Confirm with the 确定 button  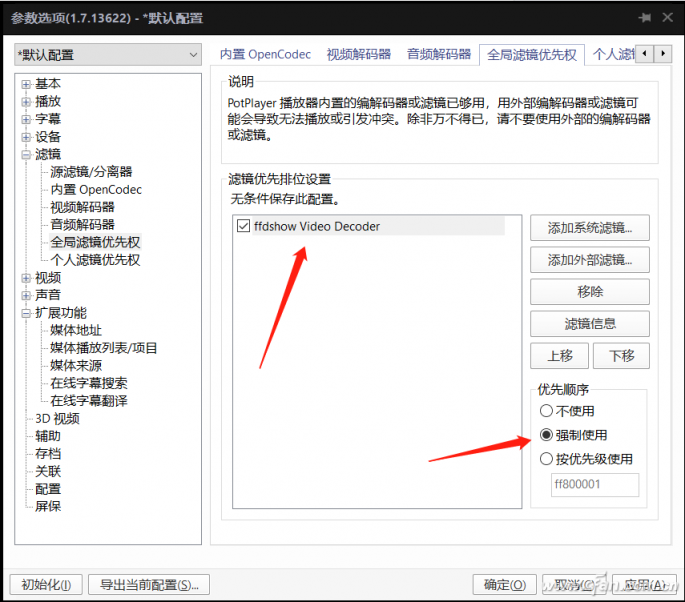[x=505, y=585]
